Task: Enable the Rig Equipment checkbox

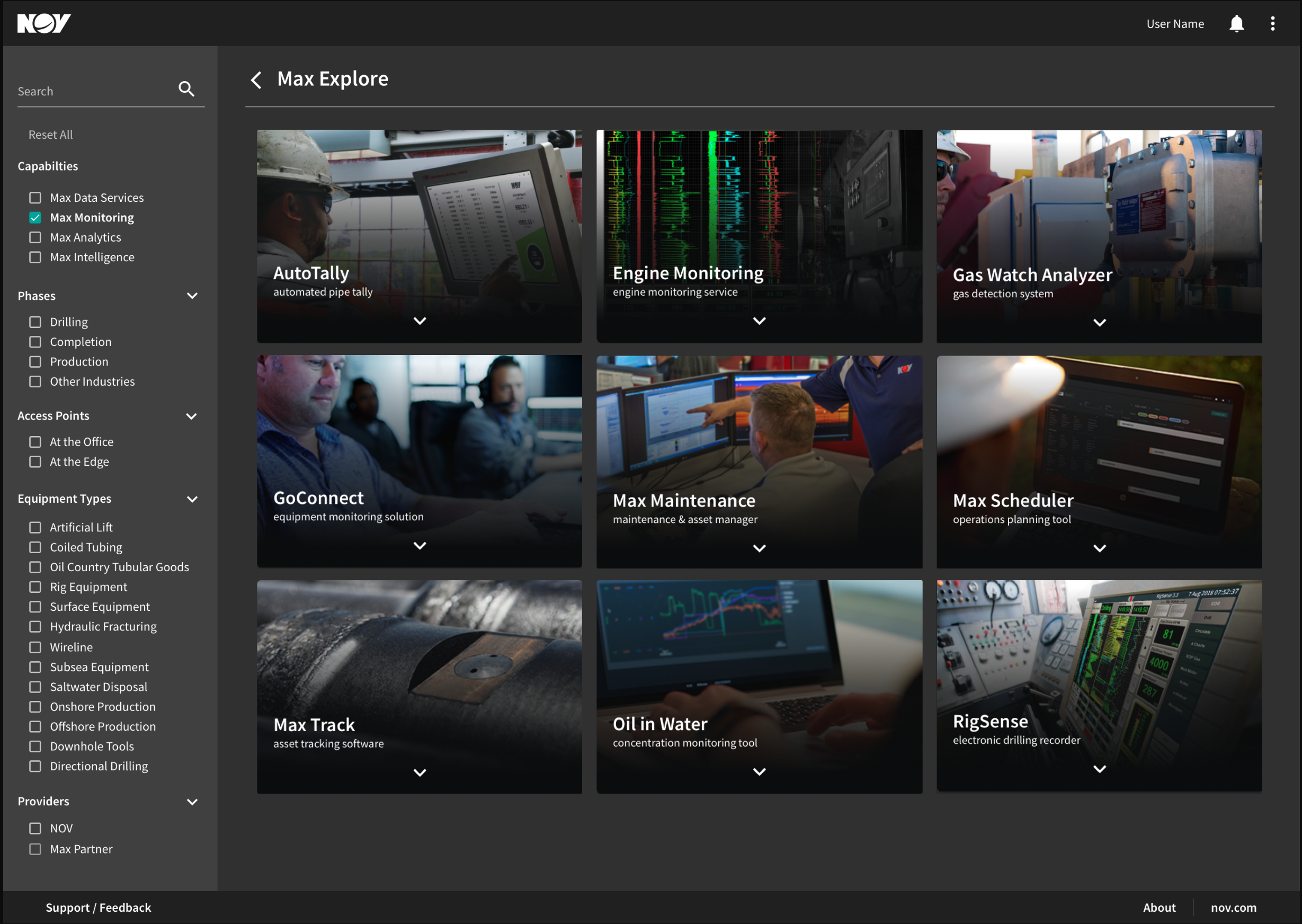Action: [35, 587]
